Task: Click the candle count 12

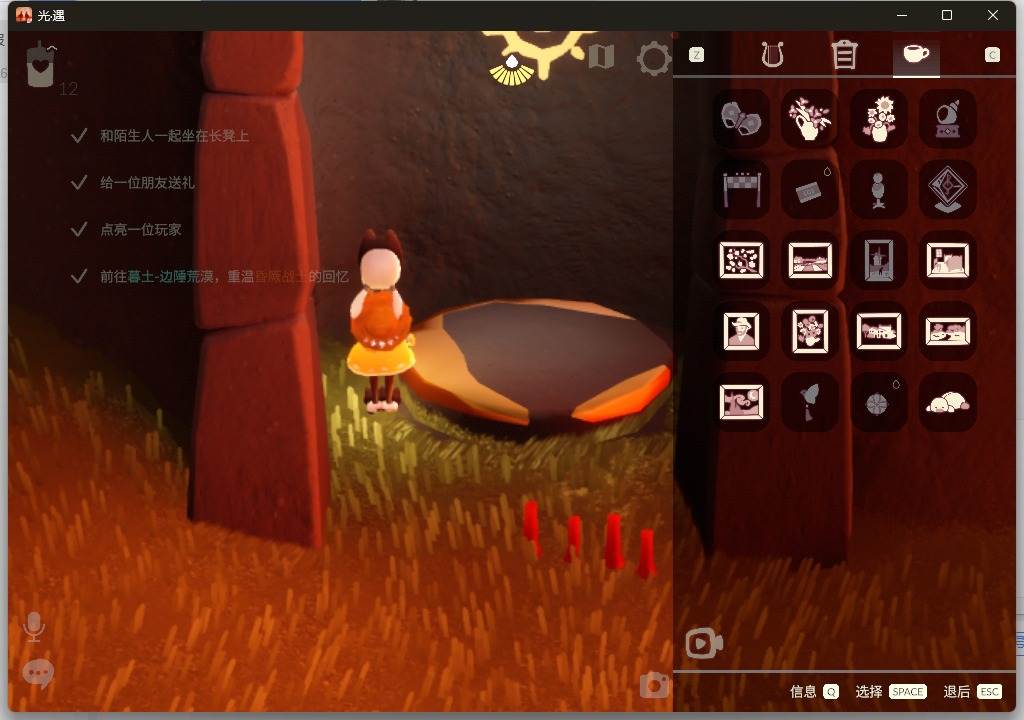Action: pyautogui.click(x=68, y=90)
